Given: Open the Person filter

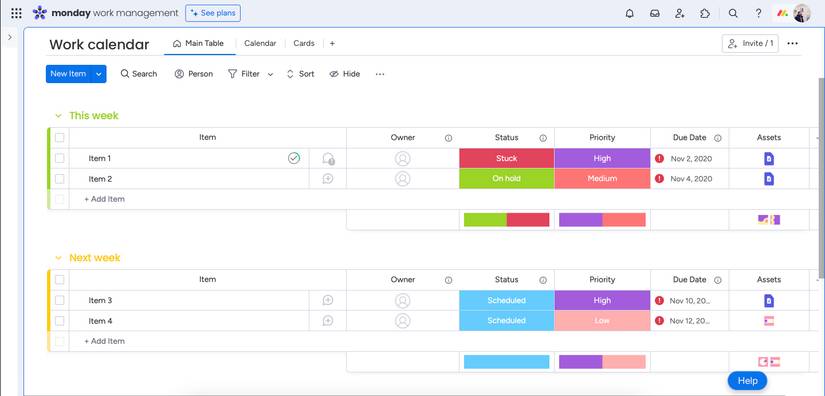Looking at the screenshot, I should click(194, 74).
